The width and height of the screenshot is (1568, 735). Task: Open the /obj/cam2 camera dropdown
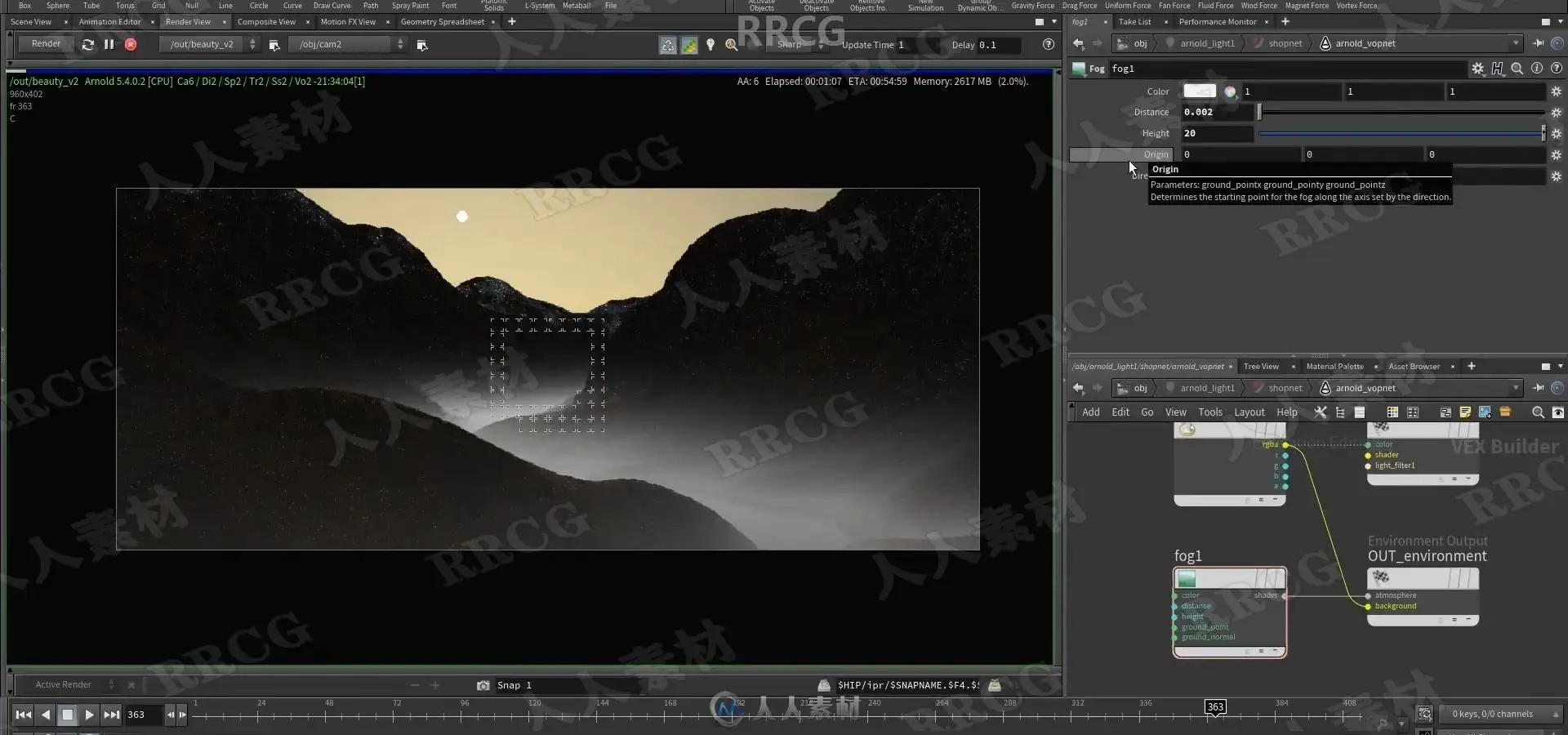point(348,44)
